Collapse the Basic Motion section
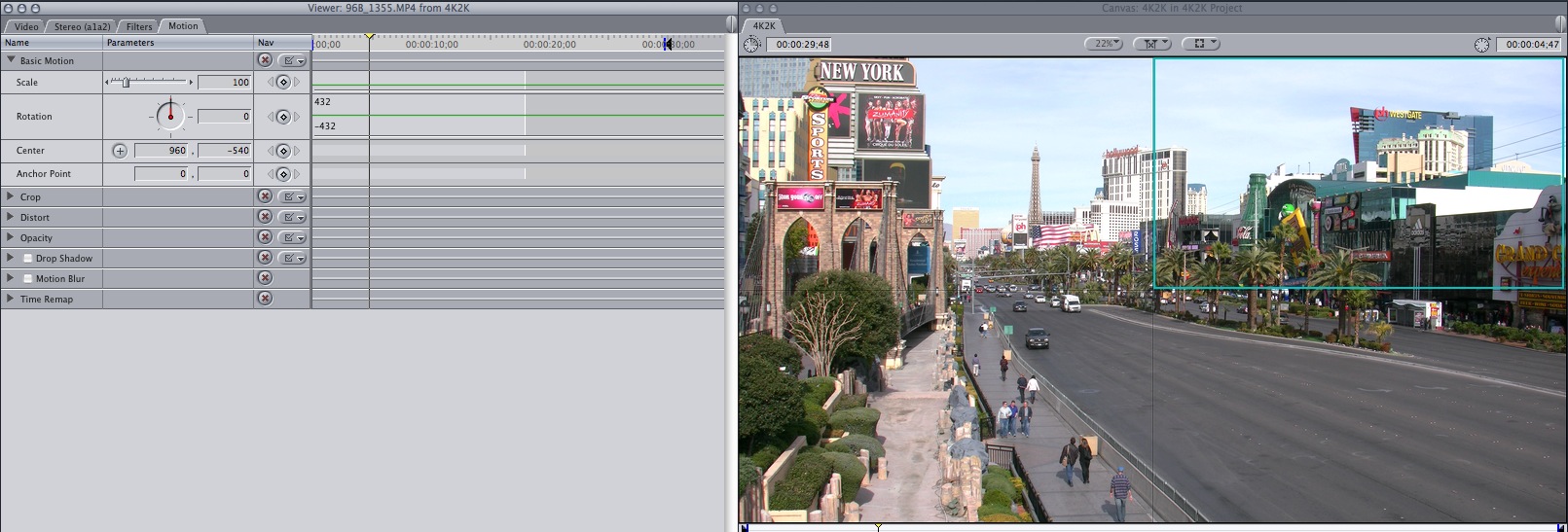This screenshot has width=1568, height=532. click(x=11, y=60)
